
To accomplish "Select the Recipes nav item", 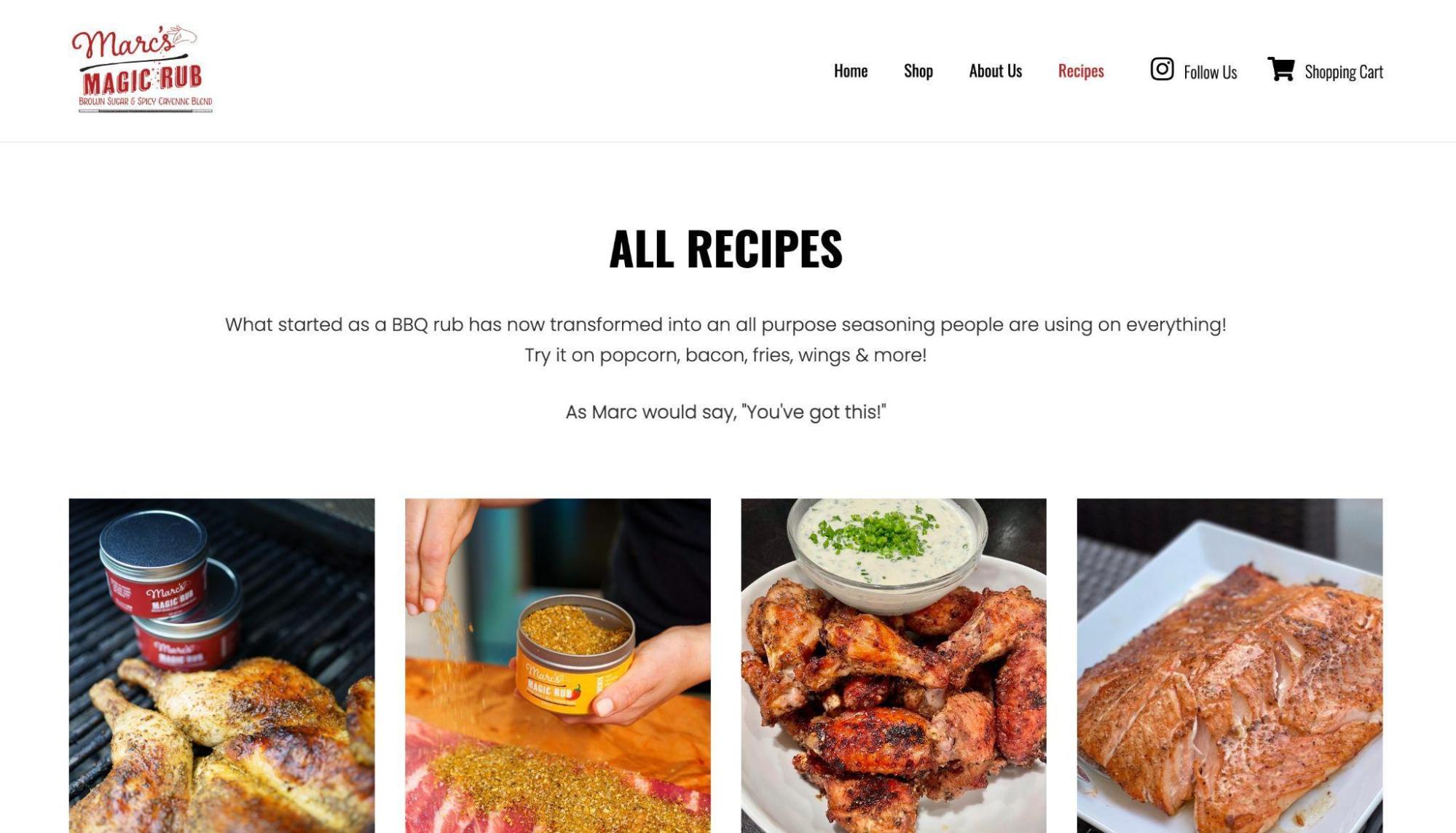I will click(1080, 71).
